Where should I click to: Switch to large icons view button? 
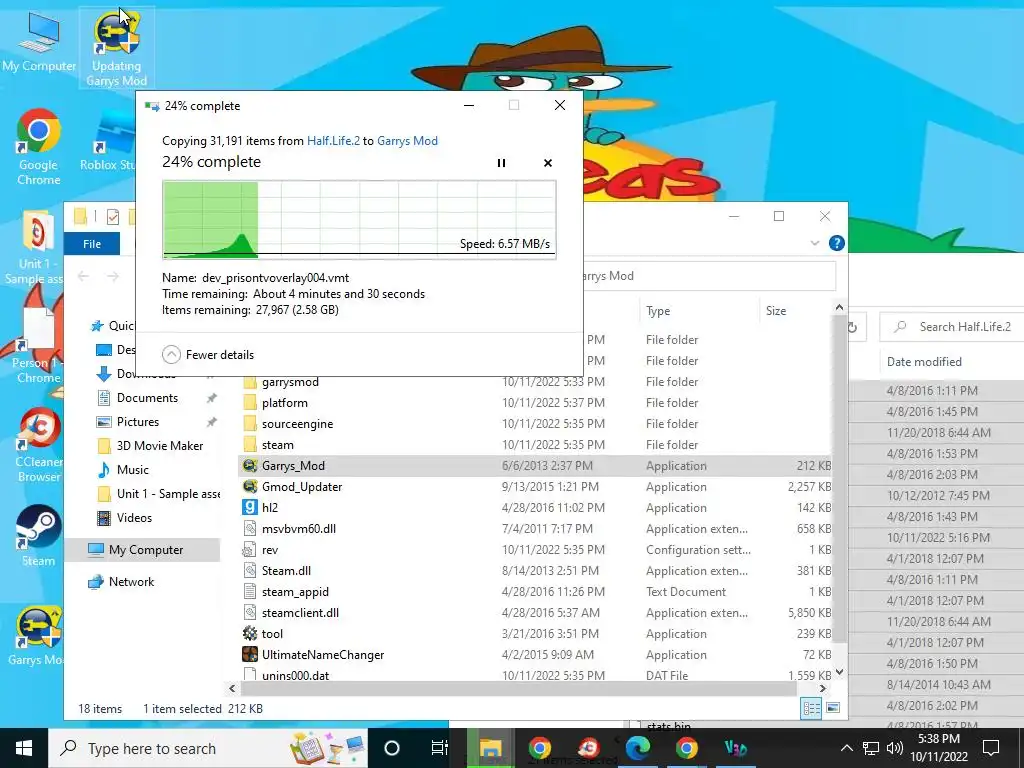(833, 708)
